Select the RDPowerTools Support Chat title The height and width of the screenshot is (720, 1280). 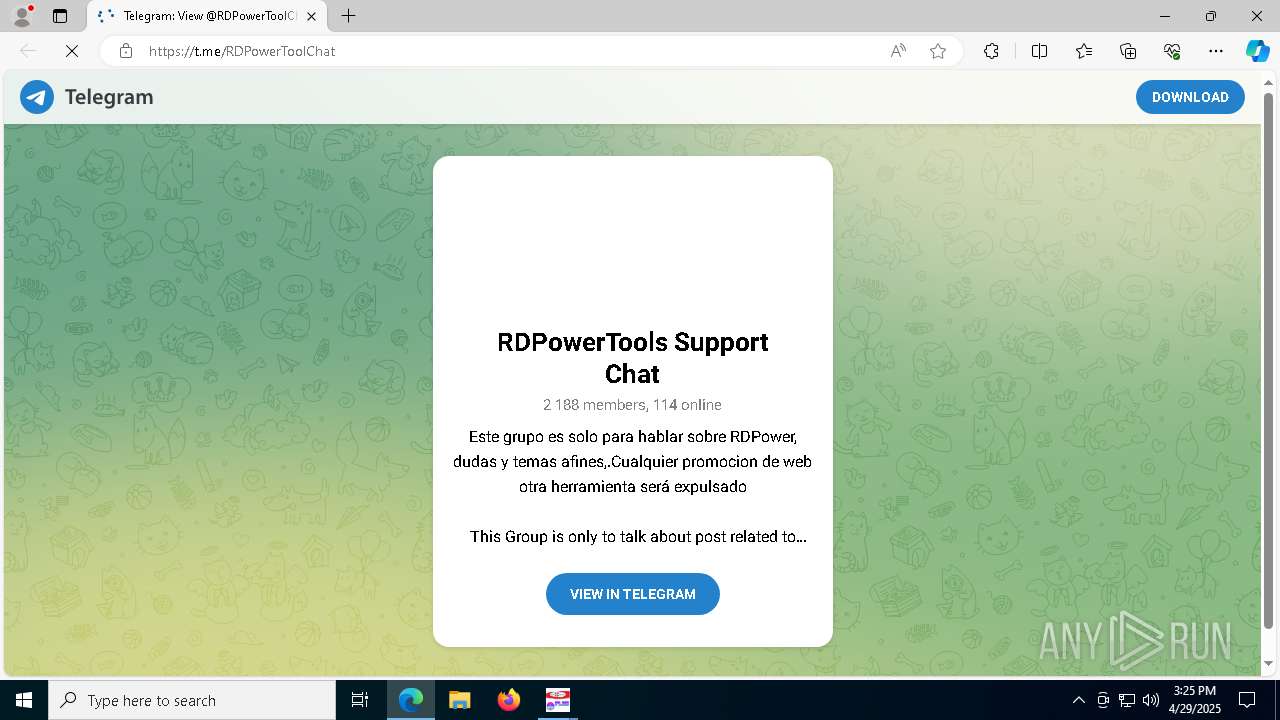click(x=633, y=358)
